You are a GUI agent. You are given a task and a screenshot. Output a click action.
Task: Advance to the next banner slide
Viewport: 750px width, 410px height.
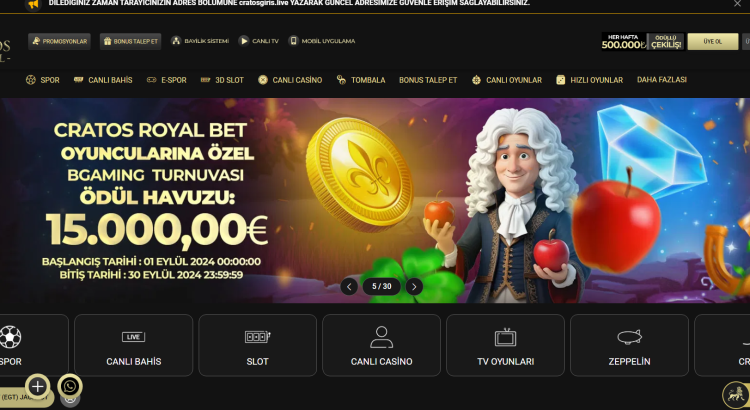coord(414,287)
